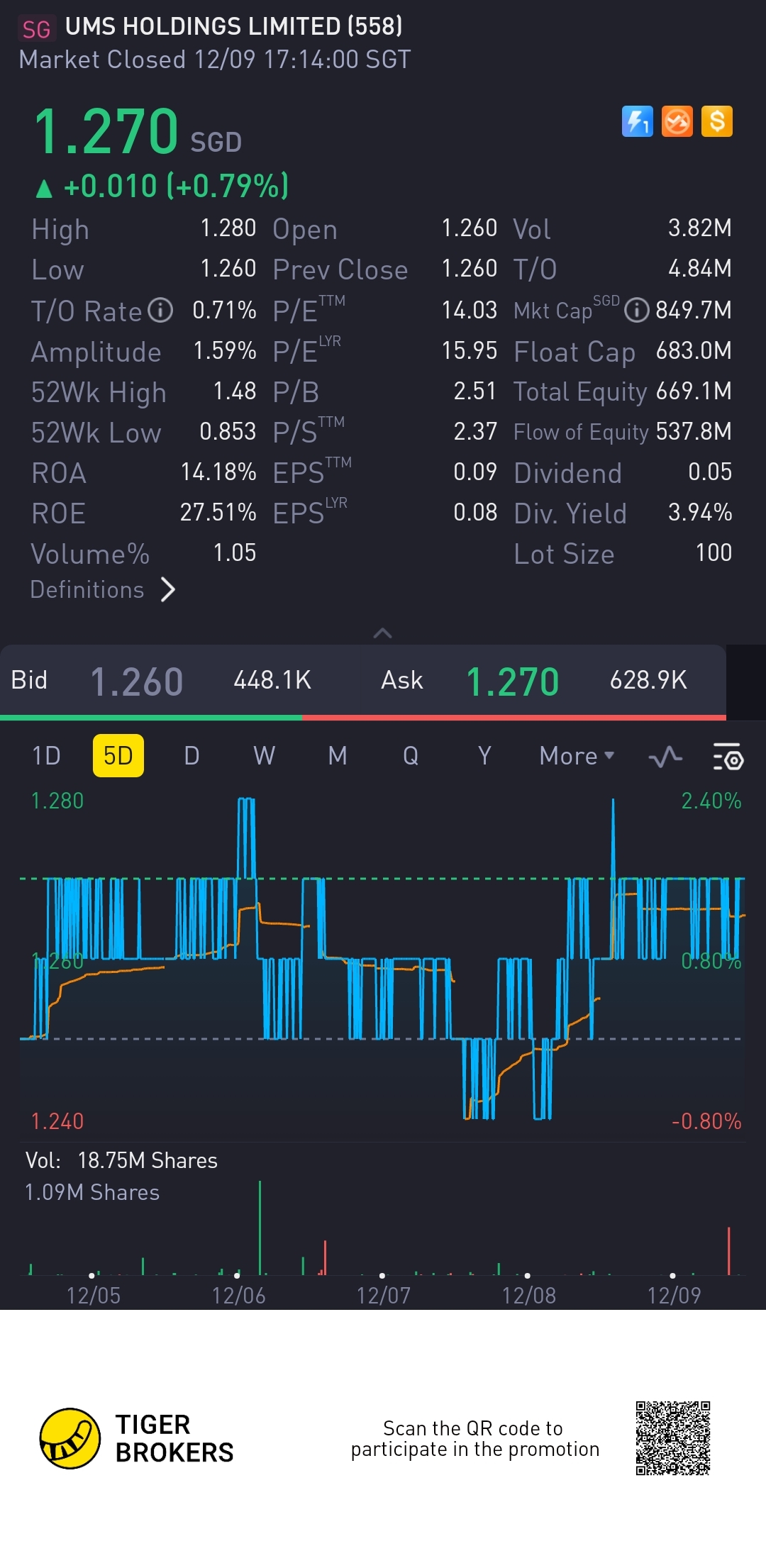Switch chart to 1D tab

pyautogui.click(x=46, y=756)
